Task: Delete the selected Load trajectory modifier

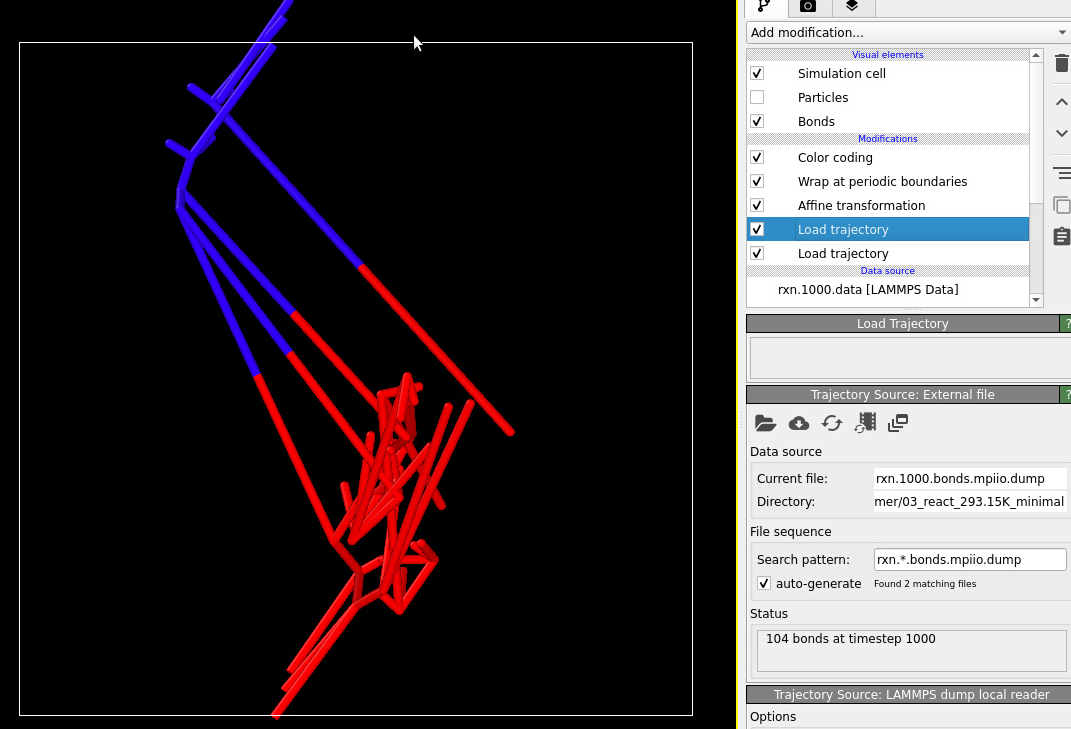Action: coord(1061,63)
